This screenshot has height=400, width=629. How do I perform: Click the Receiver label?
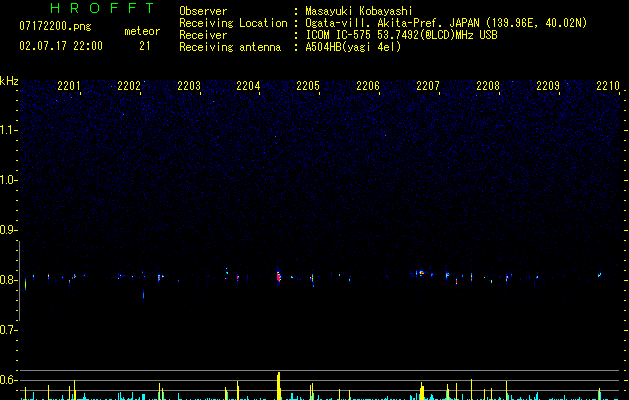[203, 35]
